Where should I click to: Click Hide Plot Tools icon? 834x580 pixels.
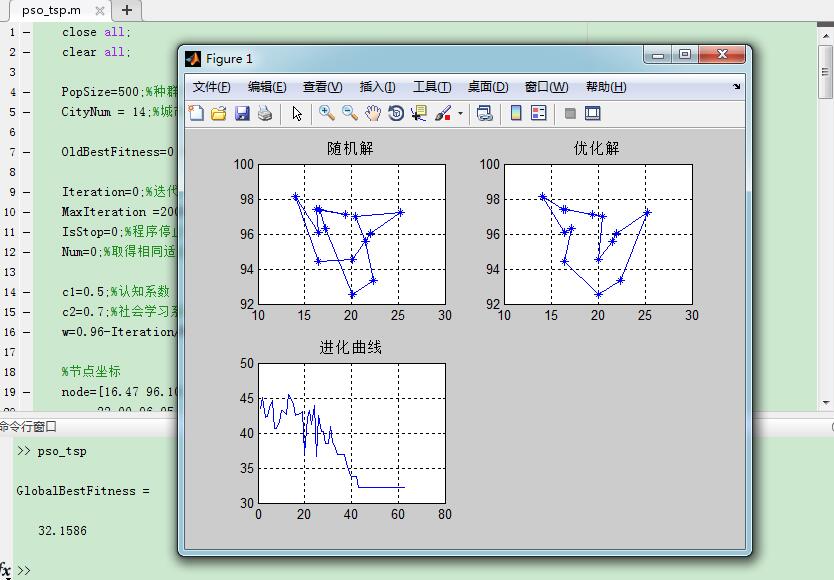click(x=570, y=113)
